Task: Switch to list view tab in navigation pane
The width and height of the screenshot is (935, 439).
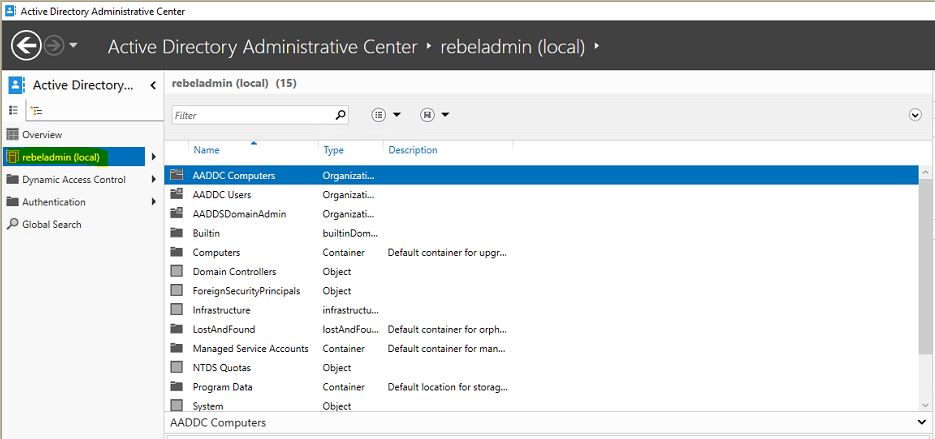Action: [13, 110]
